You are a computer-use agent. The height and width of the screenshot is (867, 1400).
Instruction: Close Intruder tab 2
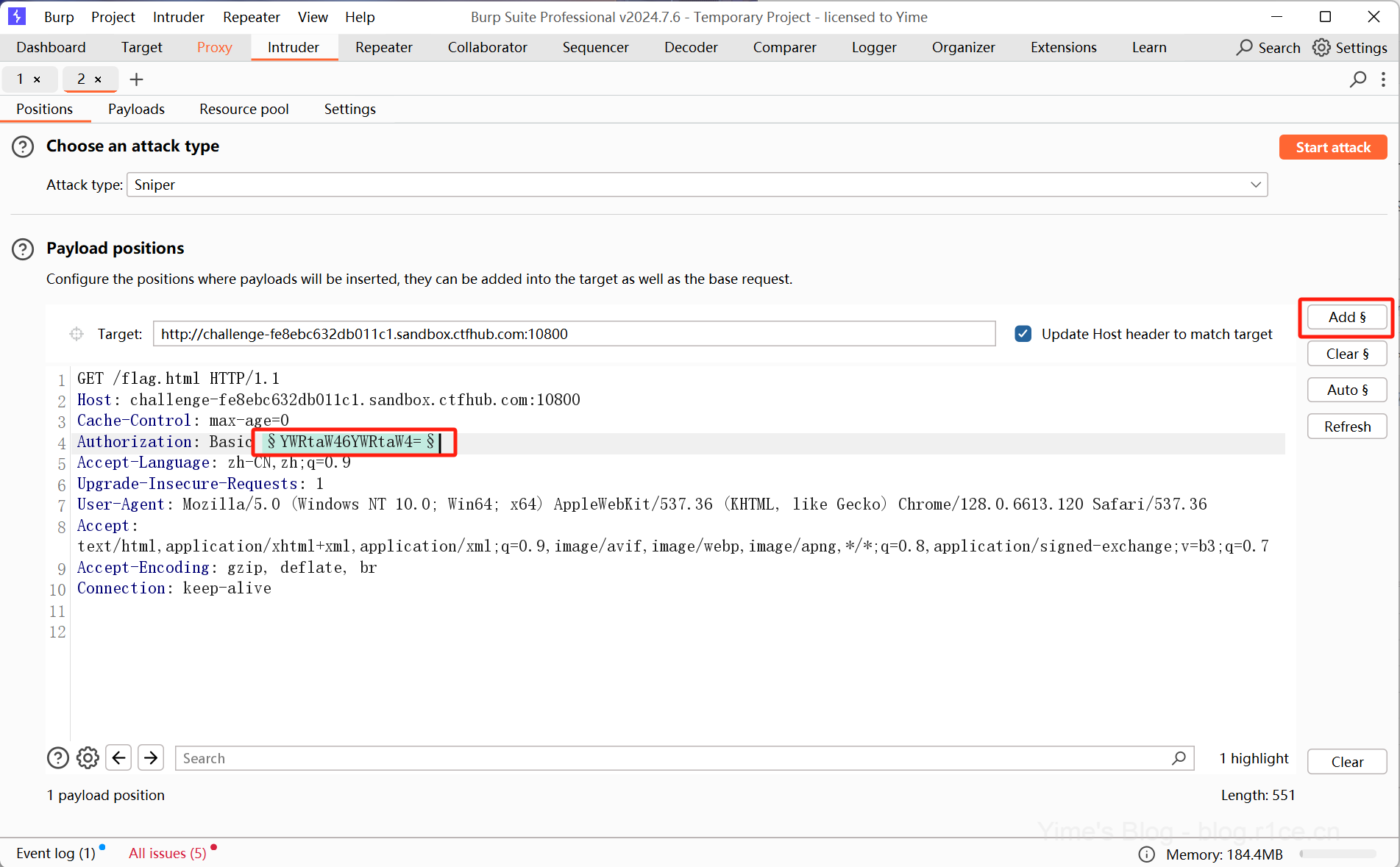[98, 79]
